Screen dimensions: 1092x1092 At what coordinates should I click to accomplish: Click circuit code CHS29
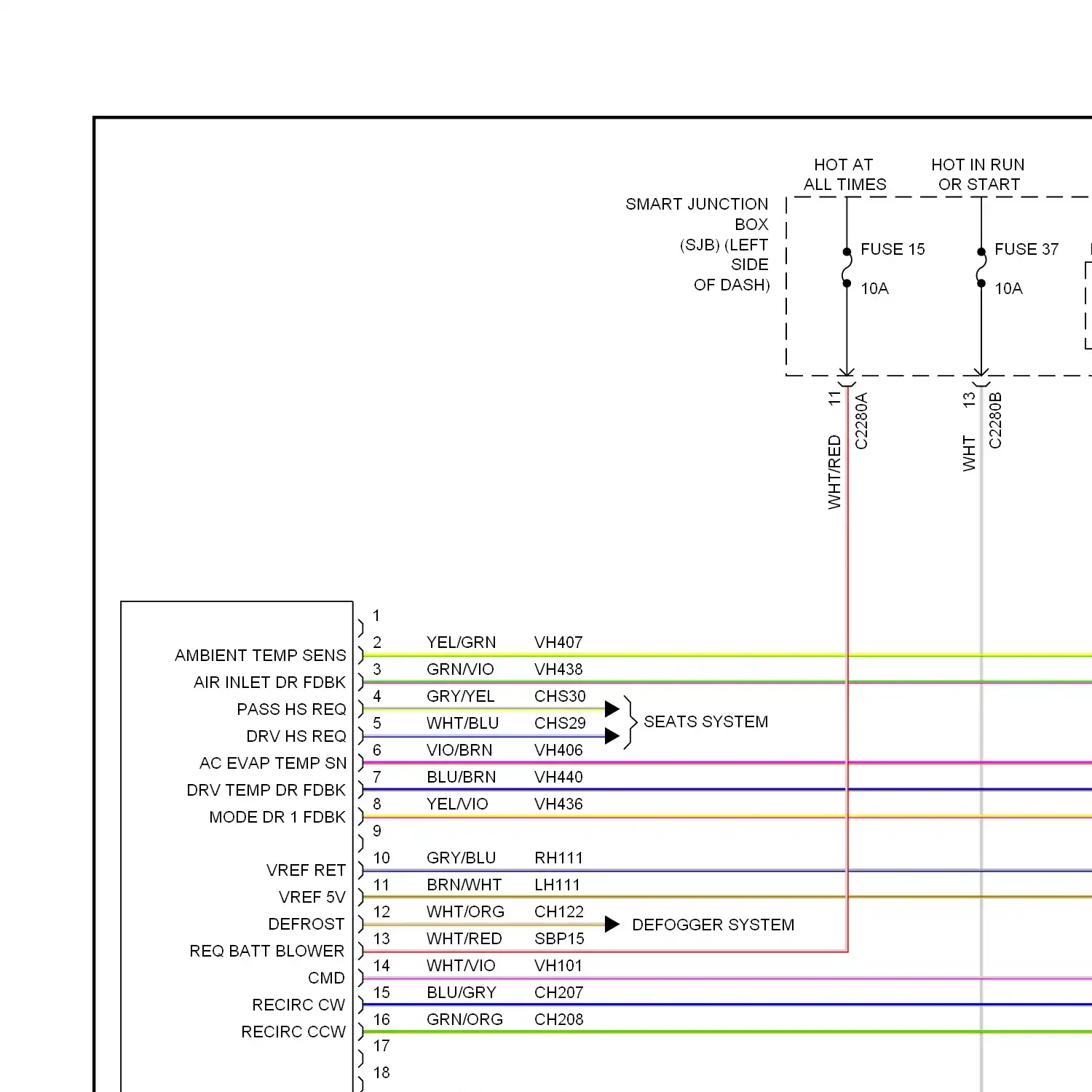[560, 723]
